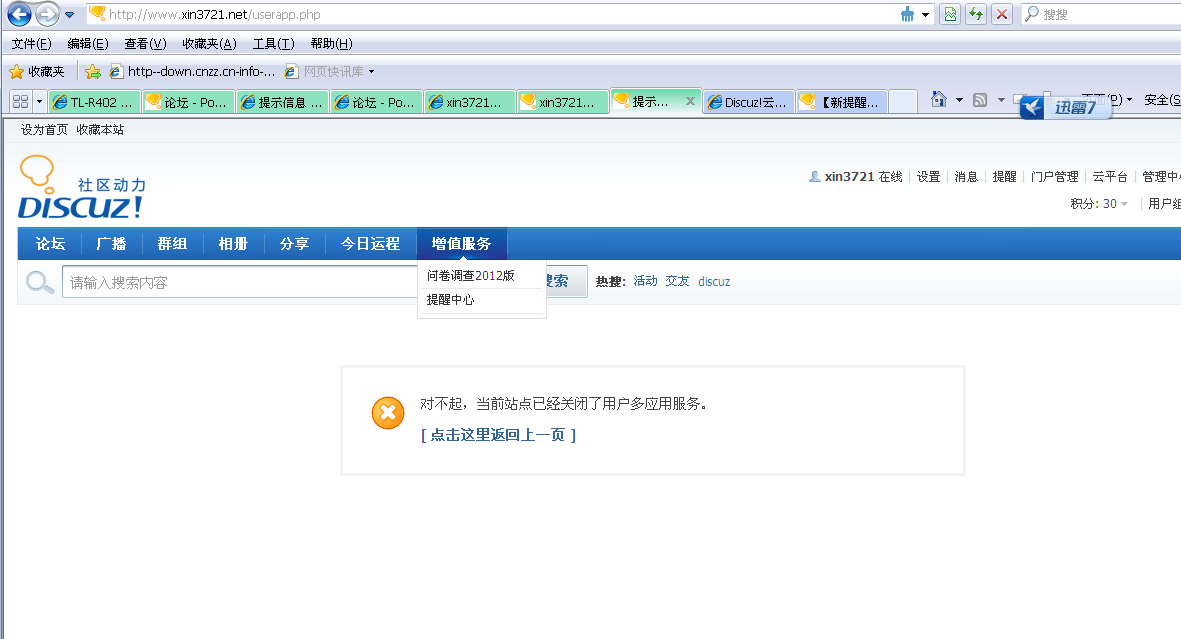Open the xin3721 username link

tap(849, 176)
